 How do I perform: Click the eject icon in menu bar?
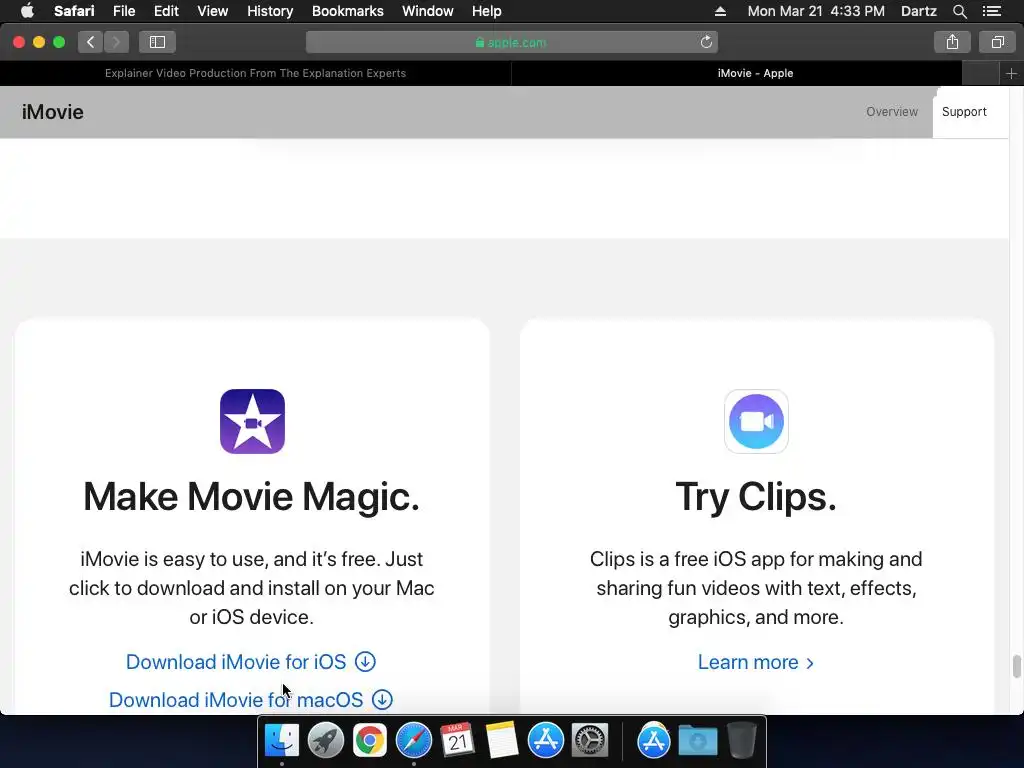tap(720, 11)
